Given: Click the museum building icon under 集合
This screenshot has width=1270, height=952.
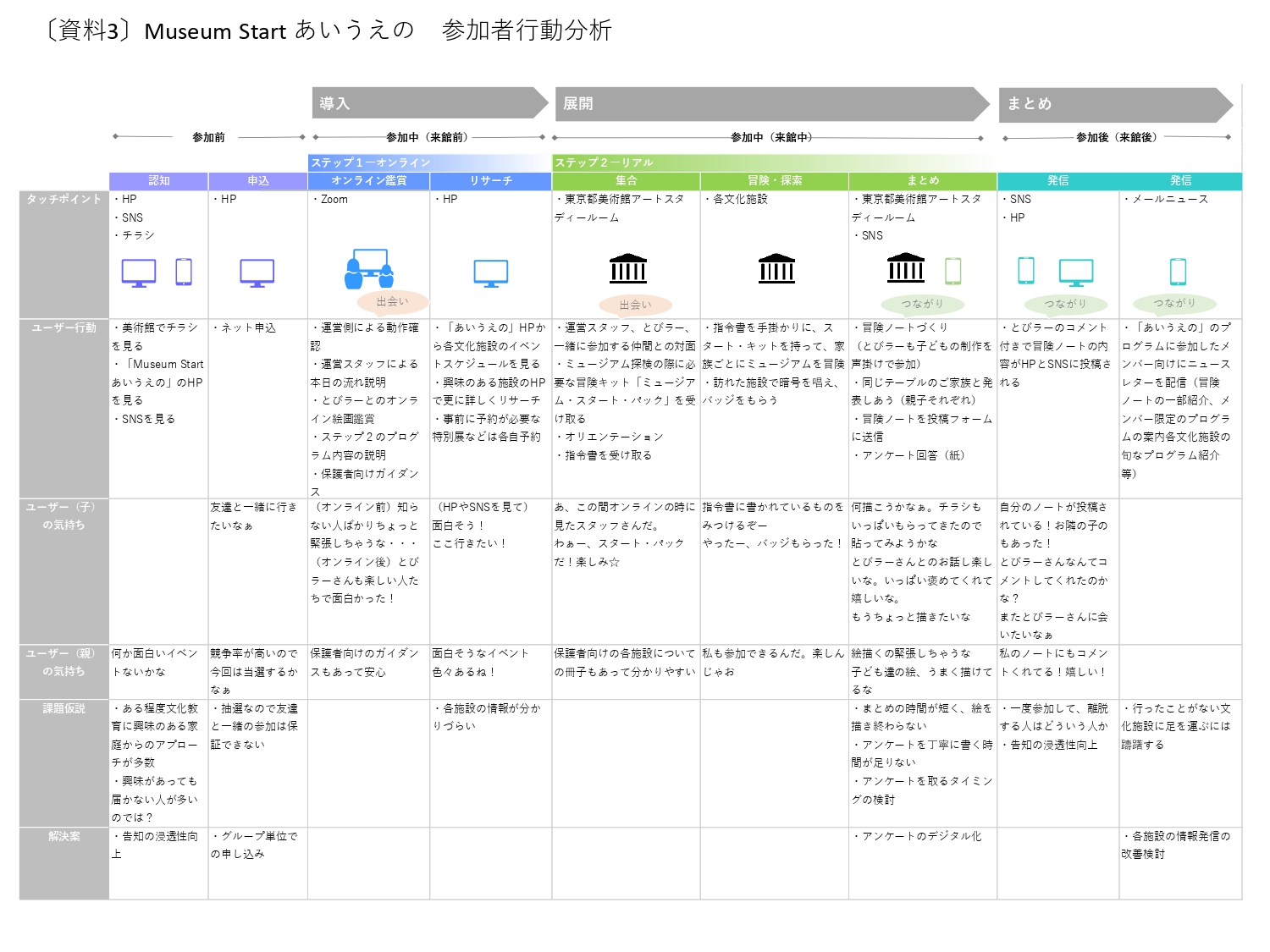Looking at the screenshot, I should pyautogui.click(x=627, y=268).
